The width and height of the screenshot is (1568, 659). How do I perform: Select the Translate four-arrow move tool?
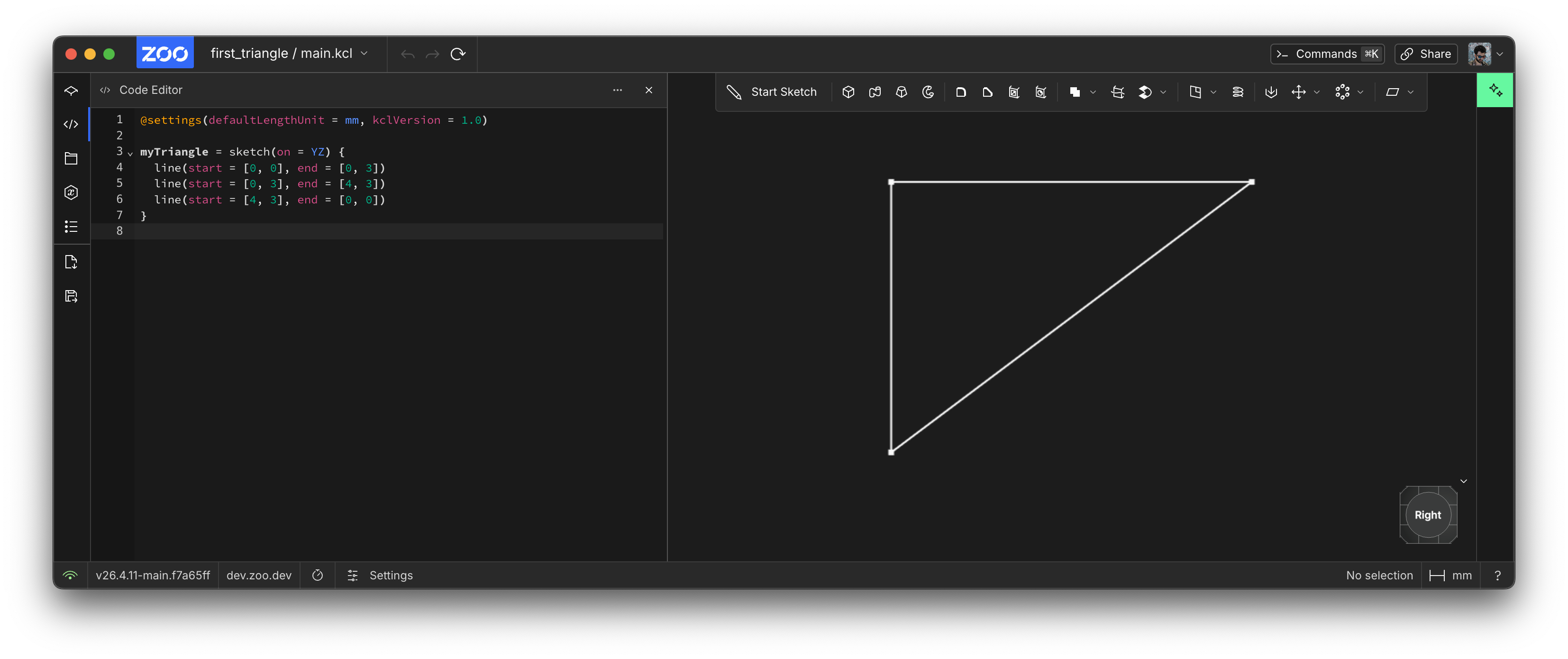coord(1298,92)
